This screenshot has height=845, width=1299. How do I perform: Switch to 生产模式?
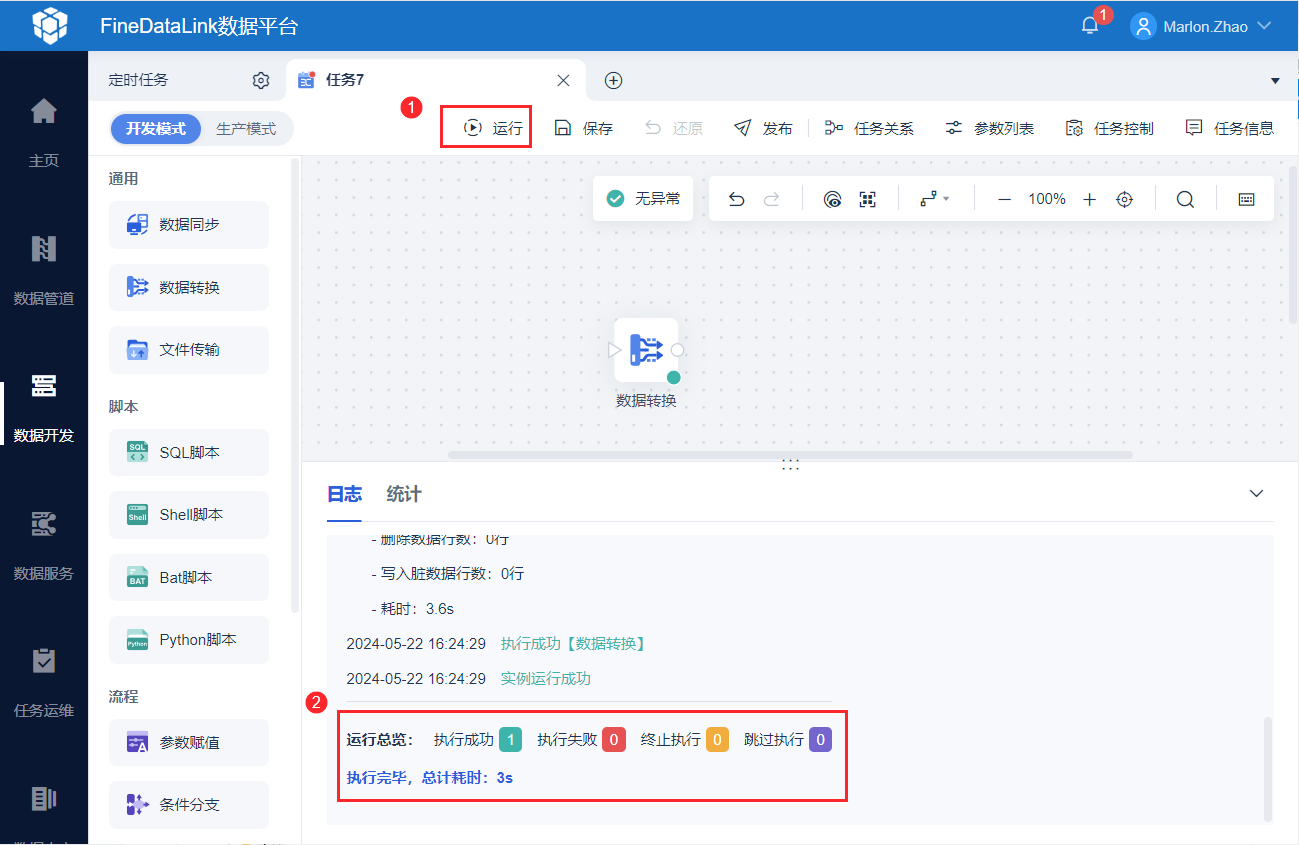pyautogui.click(x=246, y=128)
